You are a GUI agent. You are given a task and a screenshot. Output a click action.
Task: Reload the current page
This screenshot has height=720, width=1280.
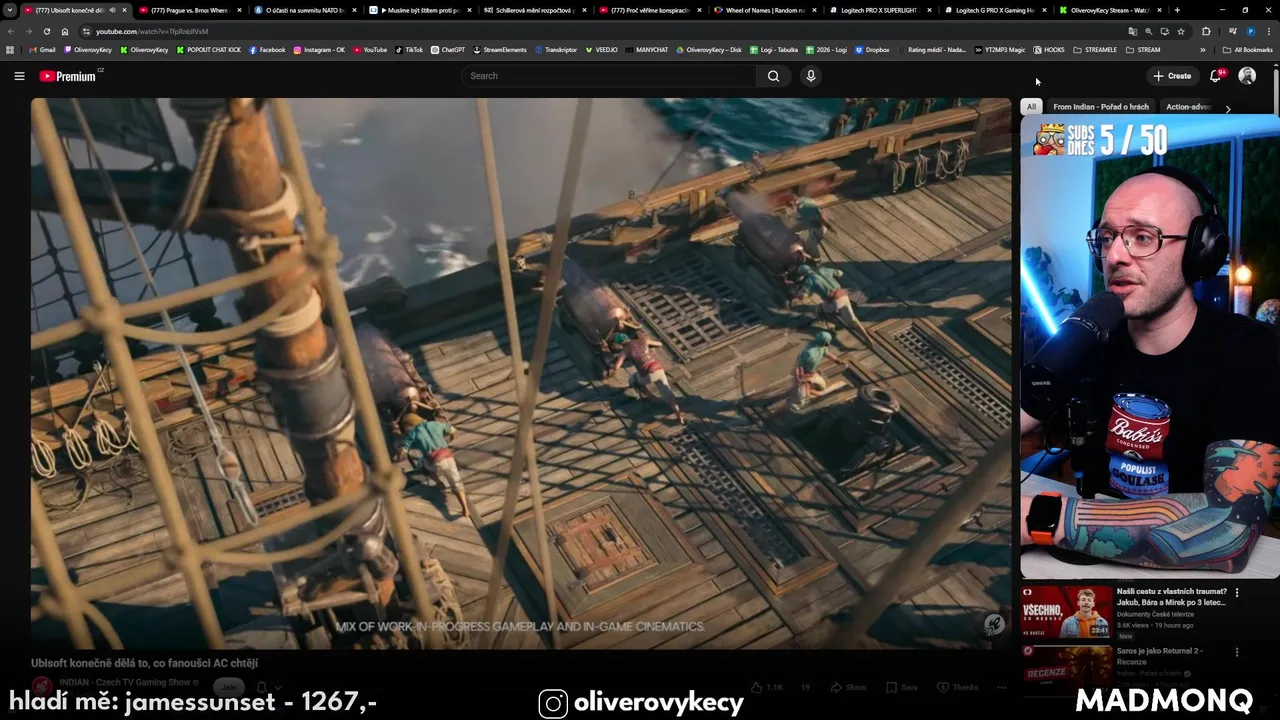tap(47, 31)
